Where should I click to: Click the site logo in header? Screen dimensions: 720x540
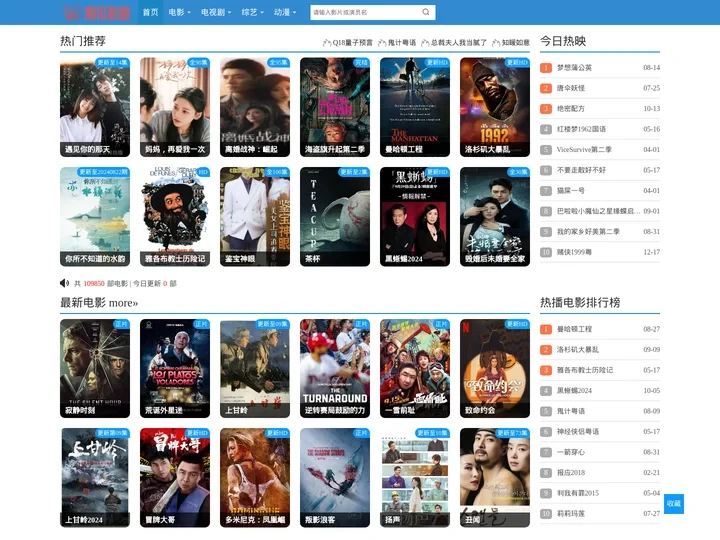97,12
